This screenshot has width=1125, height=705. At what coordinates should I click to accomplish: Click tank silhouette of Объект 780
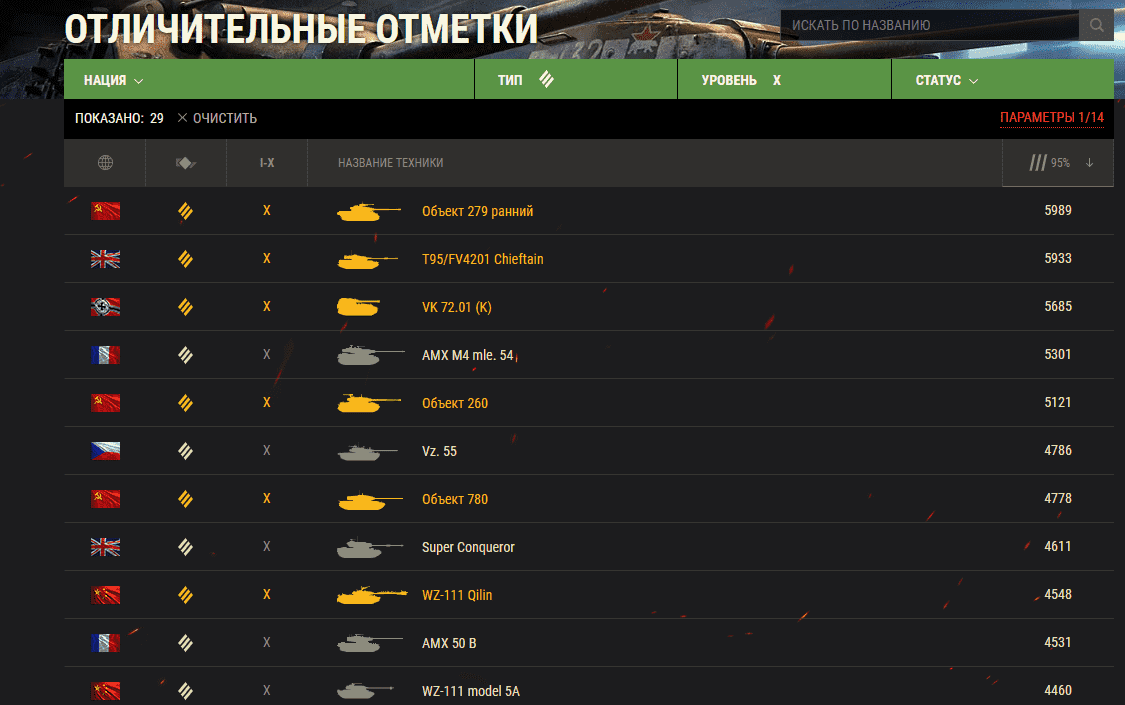(x=370, y=501)
